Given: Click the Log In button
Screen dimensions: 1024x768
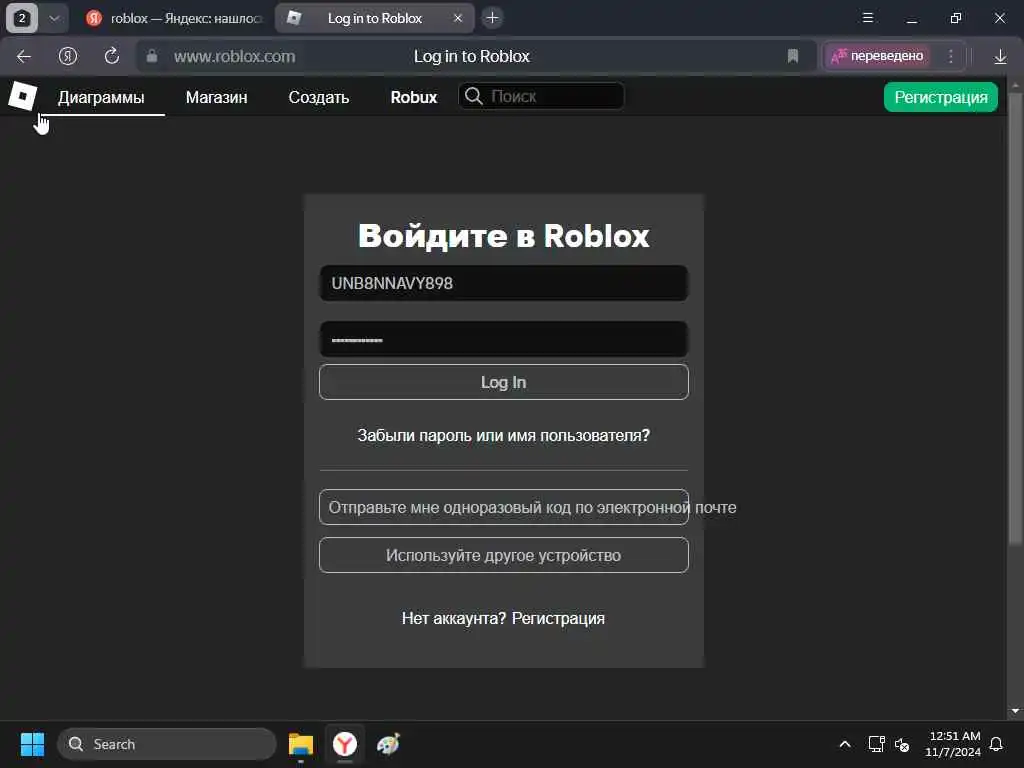Looking at the screenshot, I should point(504,382).
